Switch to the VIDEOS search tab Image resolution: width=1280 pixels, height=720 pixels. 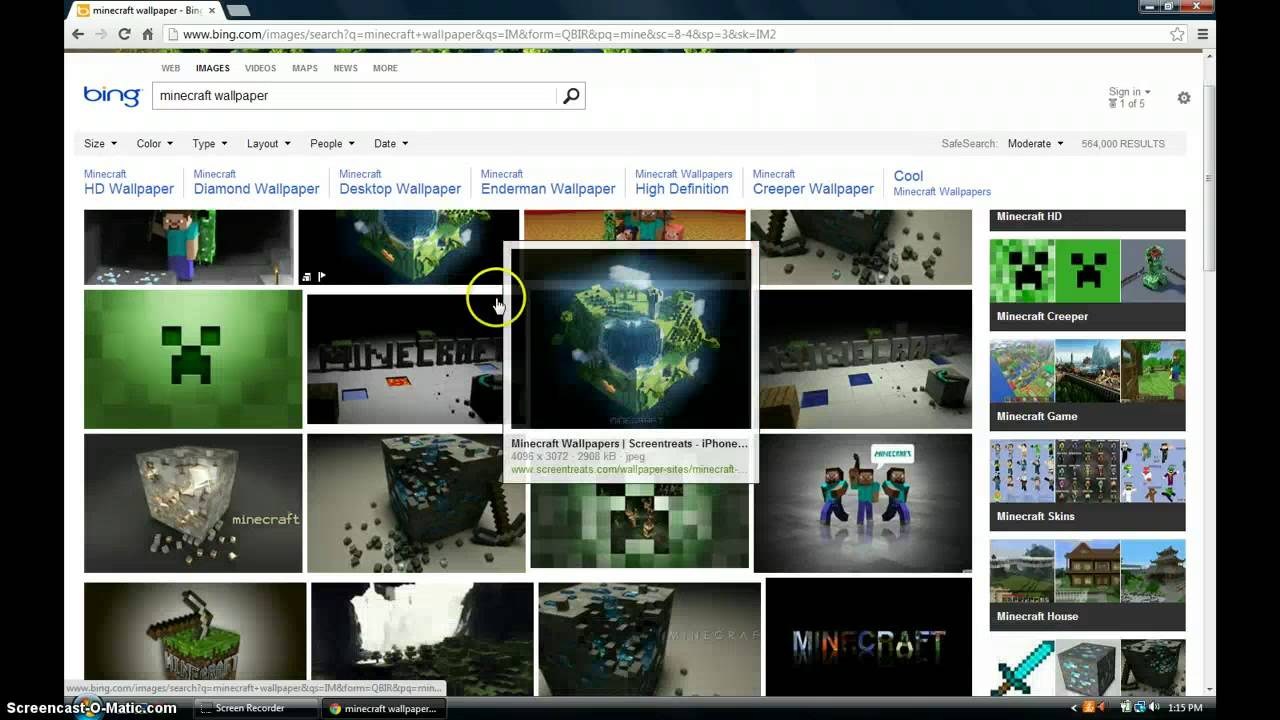(260, 68)
